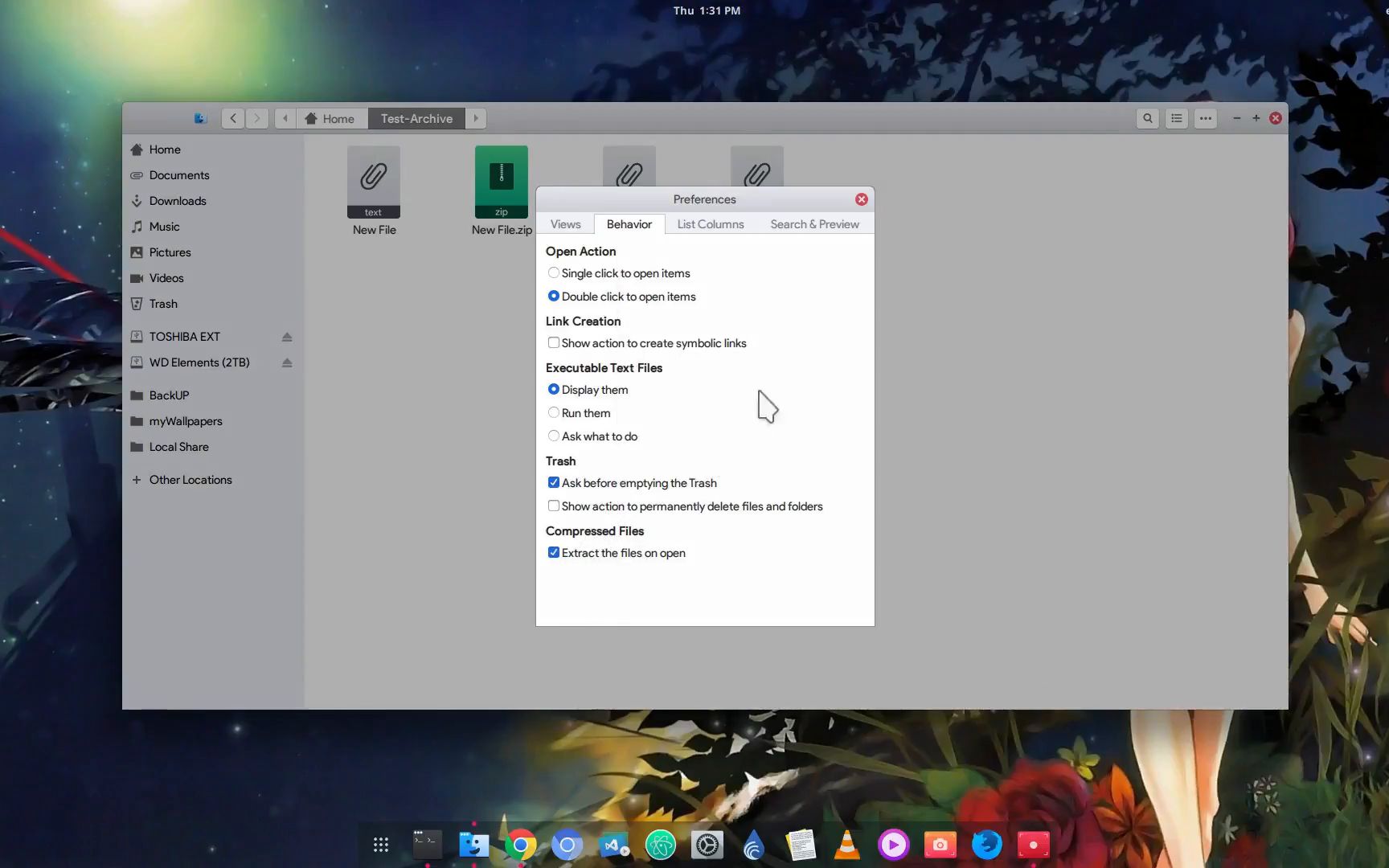Go back using the navigation arrow
Image resolution: width=1389 pixels, height=868 pixels.
click(232, 118)
